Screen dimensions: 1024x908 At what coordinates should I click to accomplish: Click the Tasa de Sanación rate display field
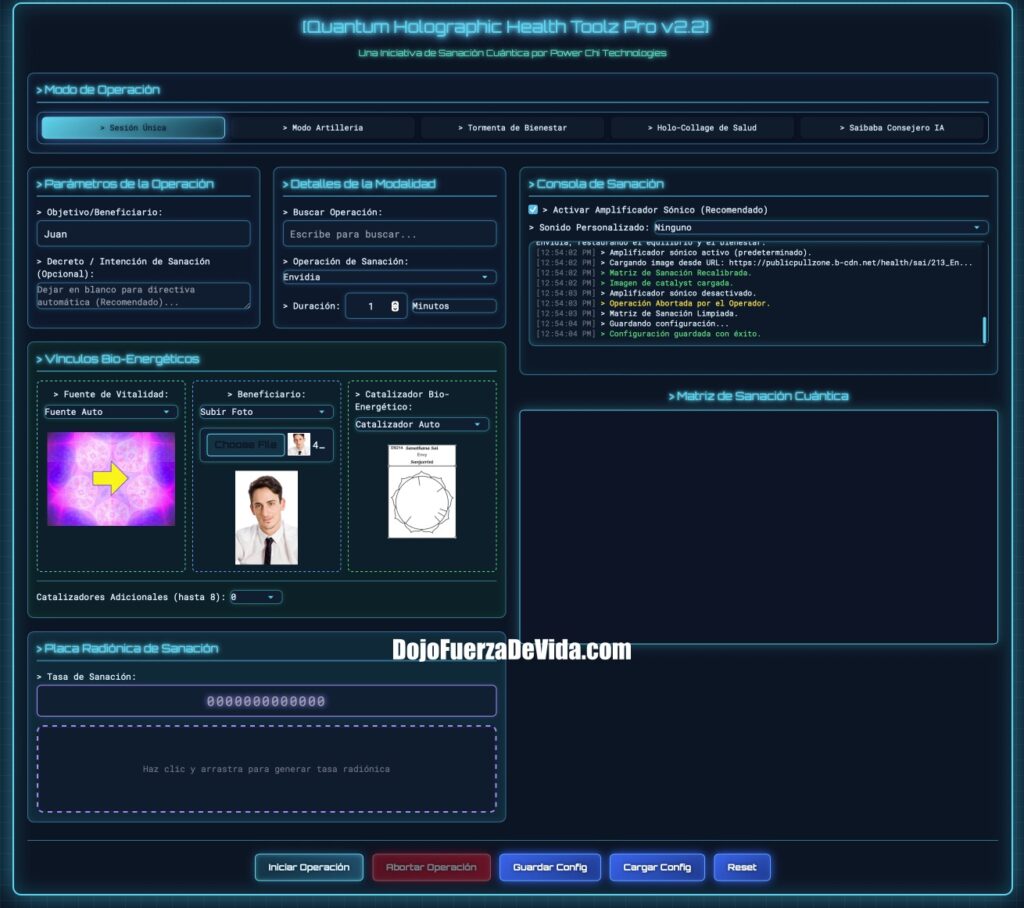coord(266,701)
